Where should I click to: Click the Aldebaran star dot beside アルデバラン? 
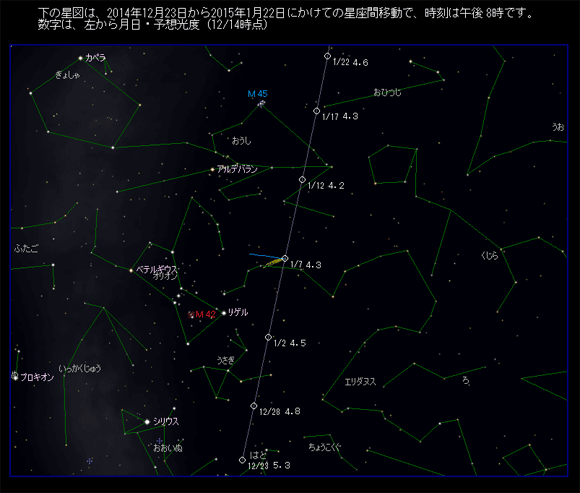212,169
